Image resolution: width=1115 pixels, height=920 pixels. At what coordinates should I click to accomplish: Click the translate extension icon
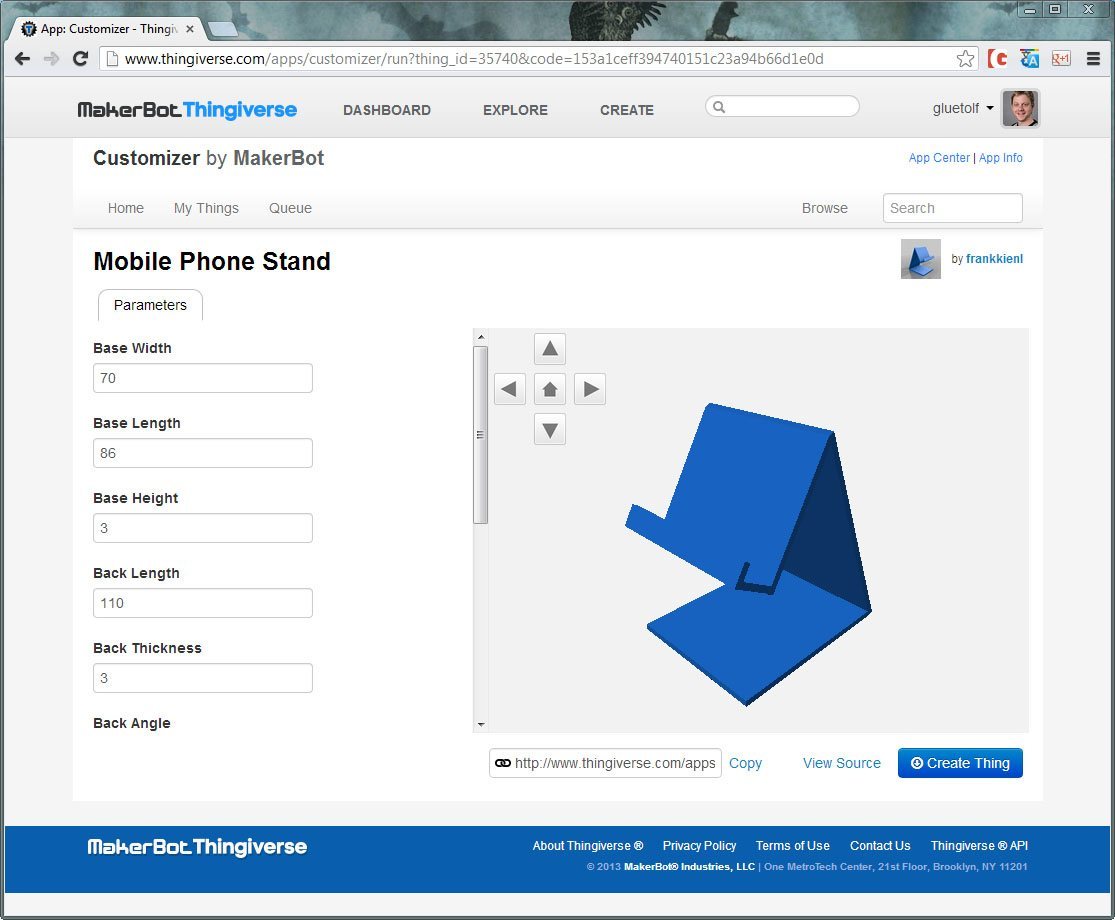1029,59
